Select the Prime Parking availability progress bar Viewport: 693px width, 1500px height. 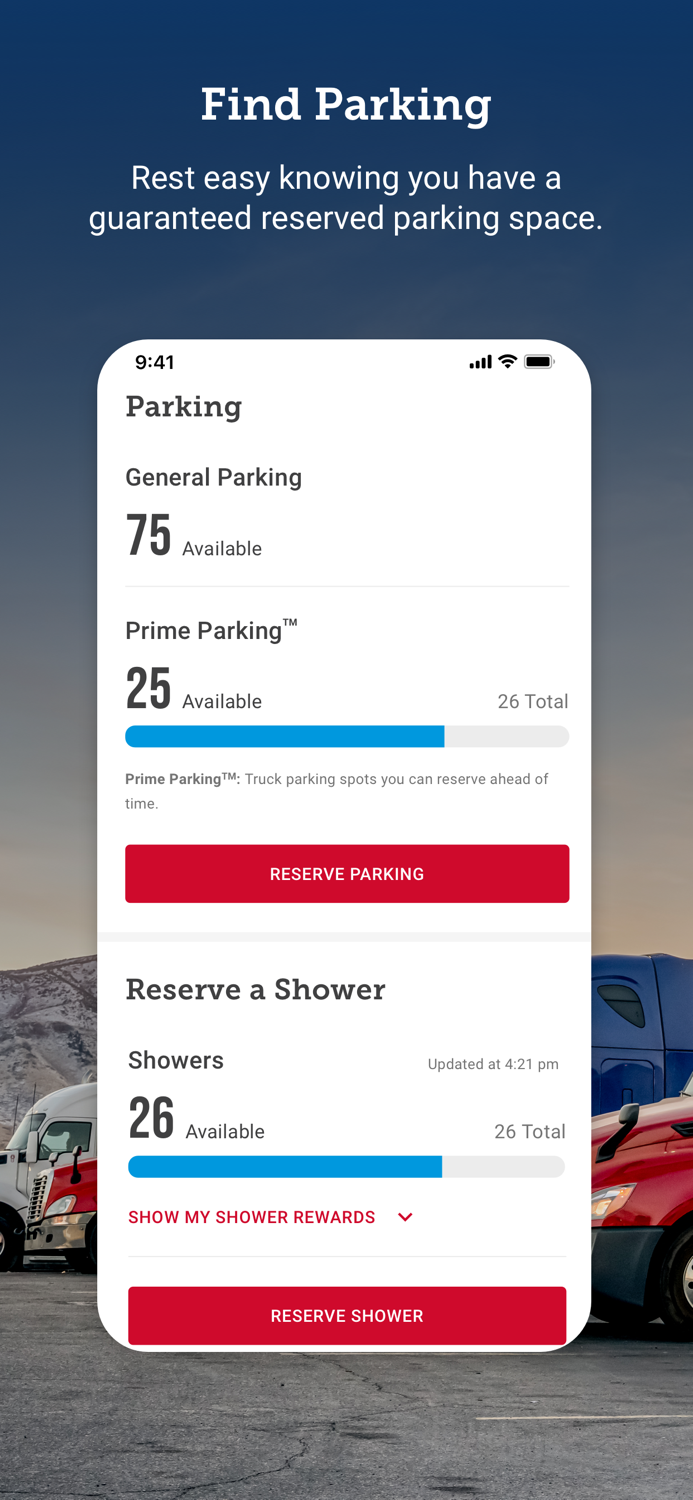(347, 736)
